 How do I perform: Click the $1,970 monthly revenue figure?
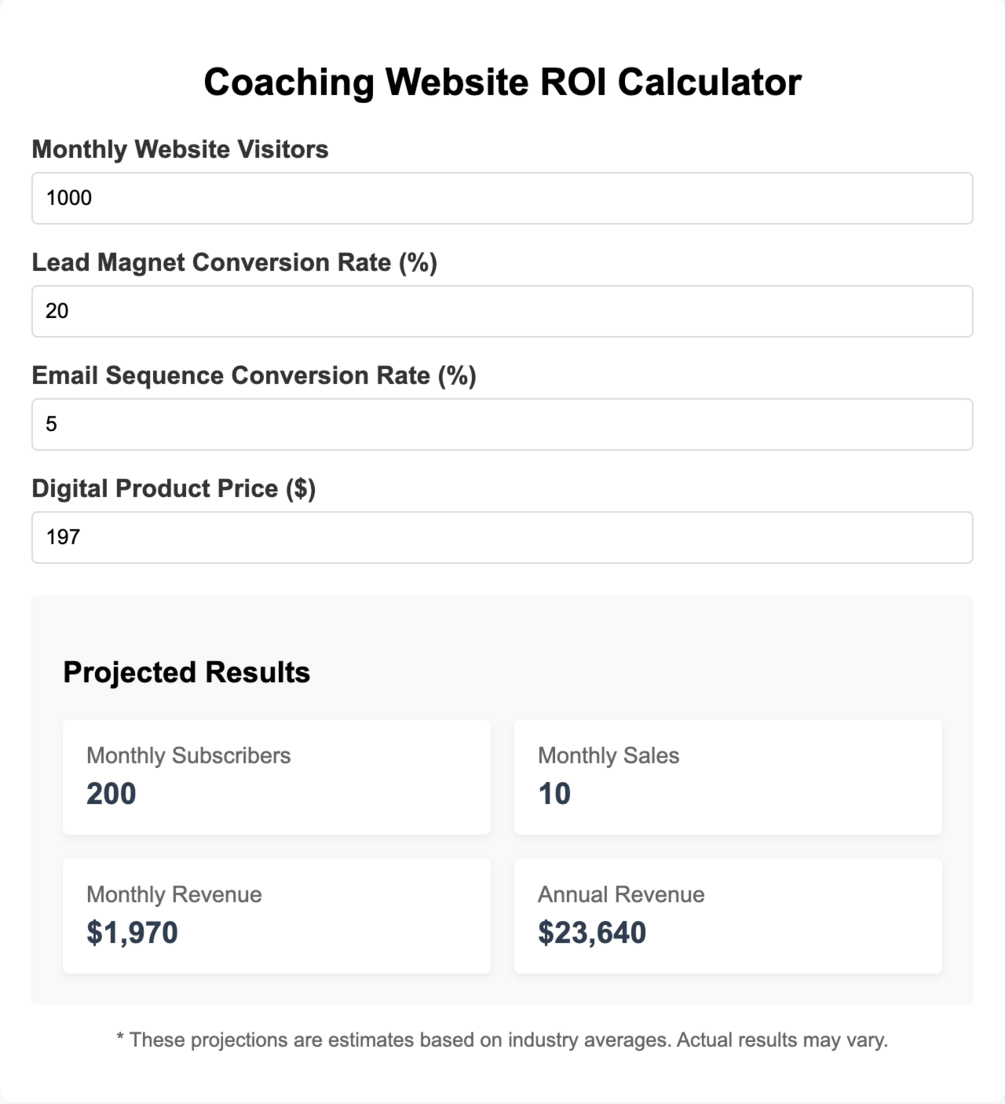pyautogui.click(x=132, y=933)
